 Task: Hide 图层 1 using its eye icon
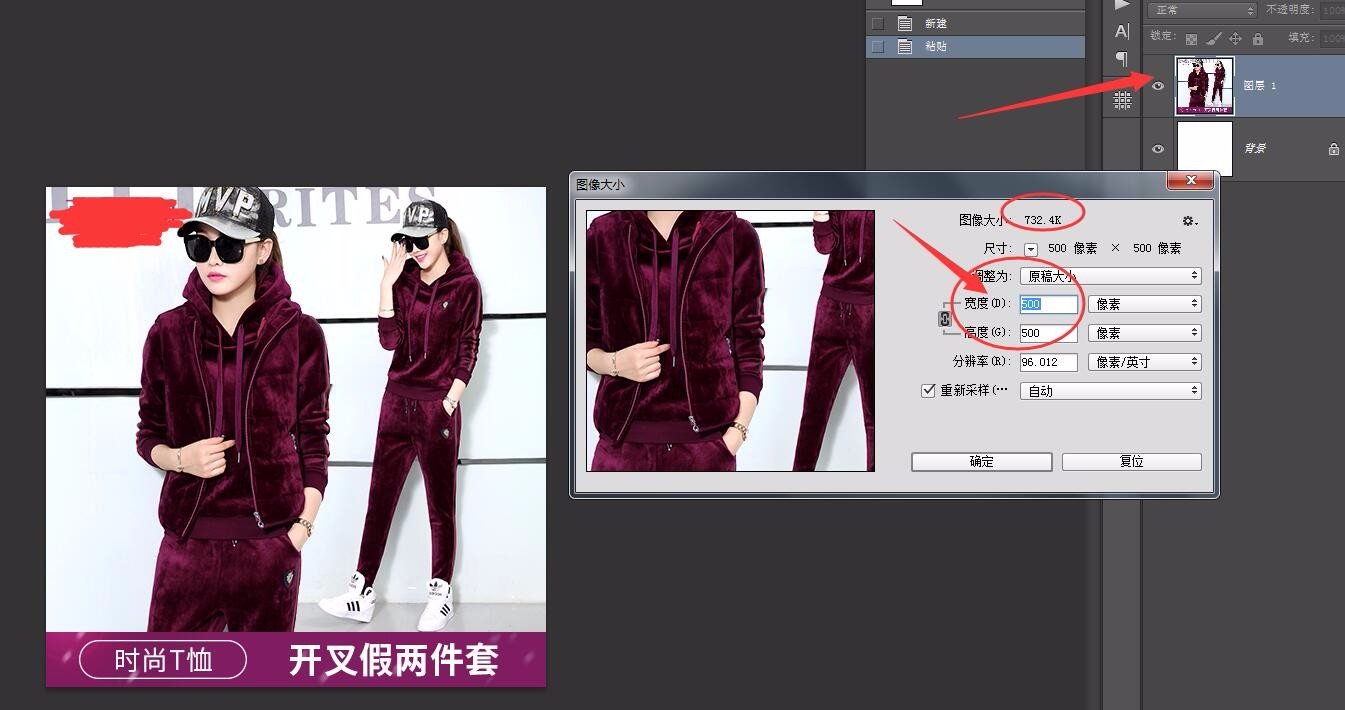(x=1158, y=86)
